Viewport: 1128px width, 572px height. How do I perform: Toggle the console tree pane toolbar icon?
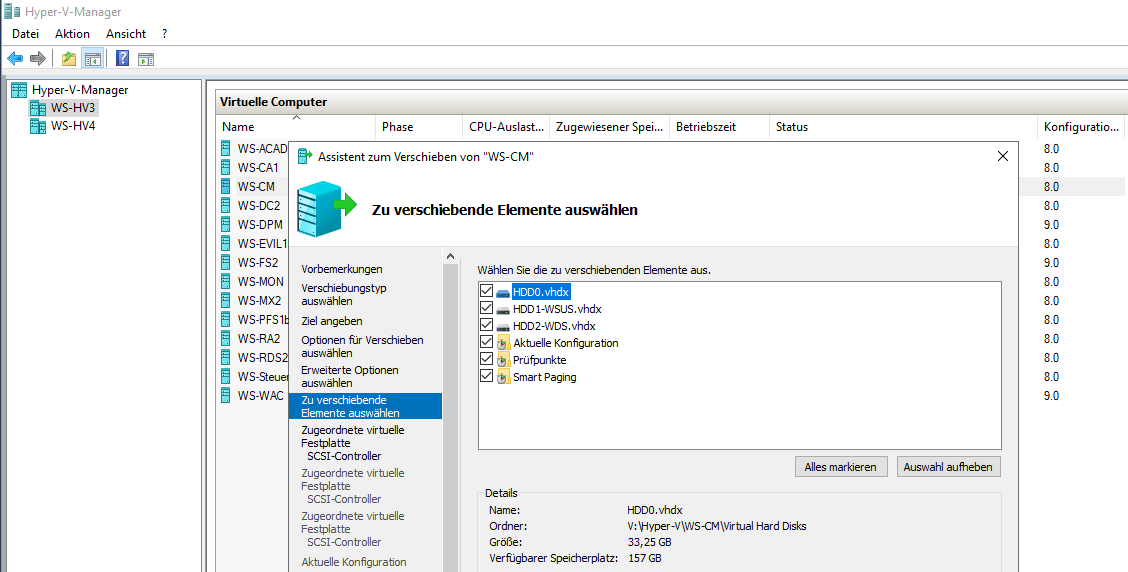pos(93,59)
